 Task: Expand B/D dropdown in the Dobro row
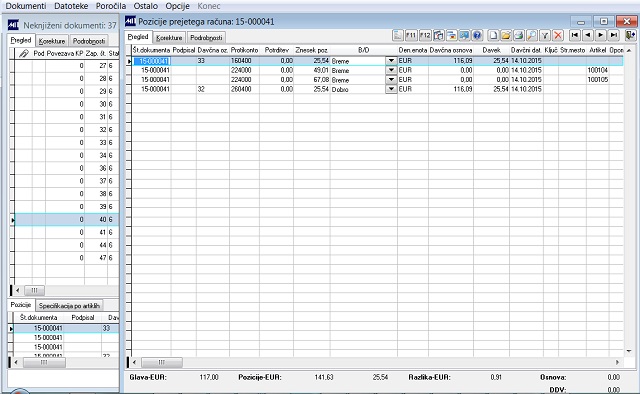point(391,89)
